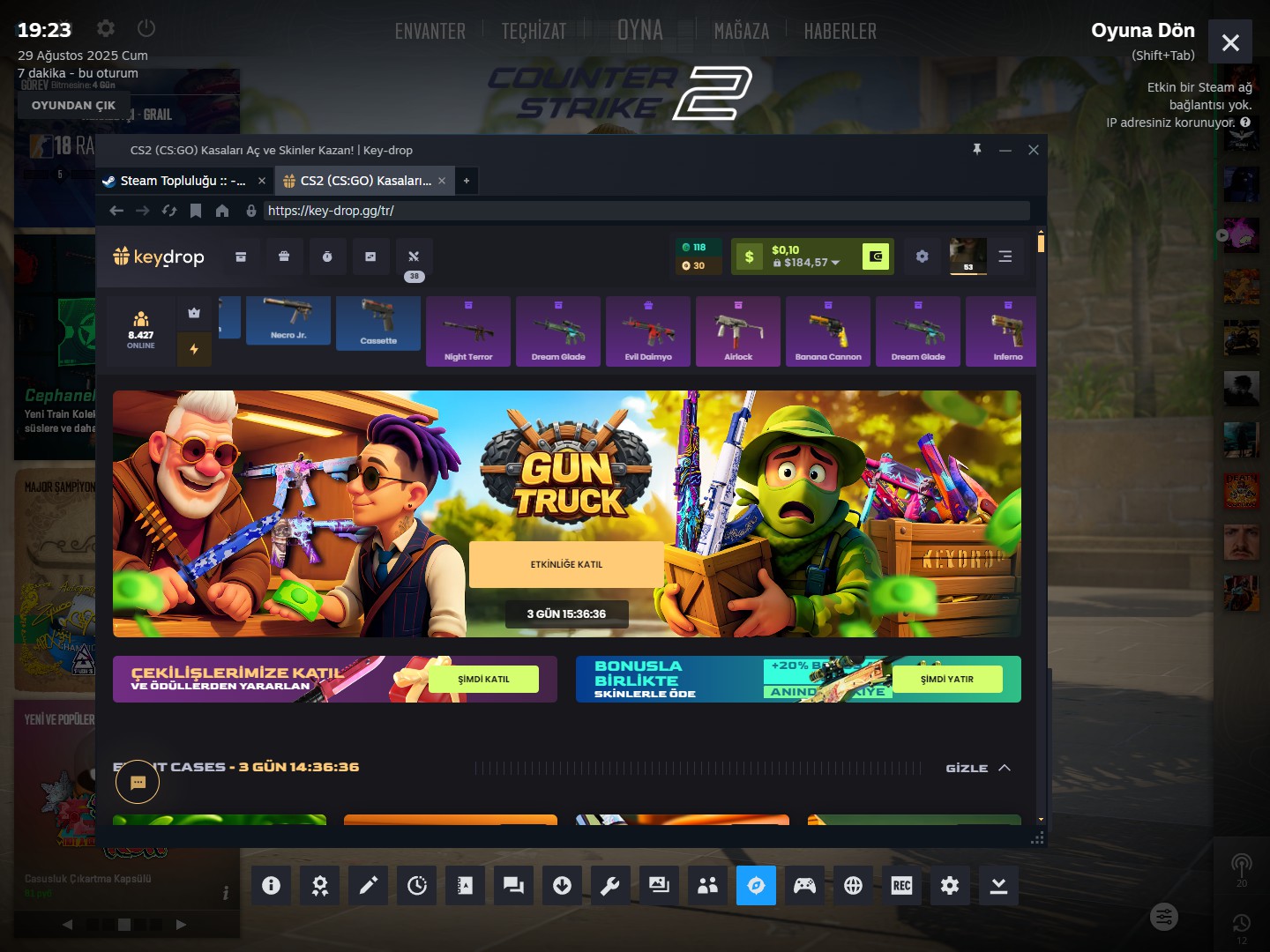Open the gift icon on keydrop header
Image resolution: width=1270 pixels, height=952 pixels.
pos(284,257)
